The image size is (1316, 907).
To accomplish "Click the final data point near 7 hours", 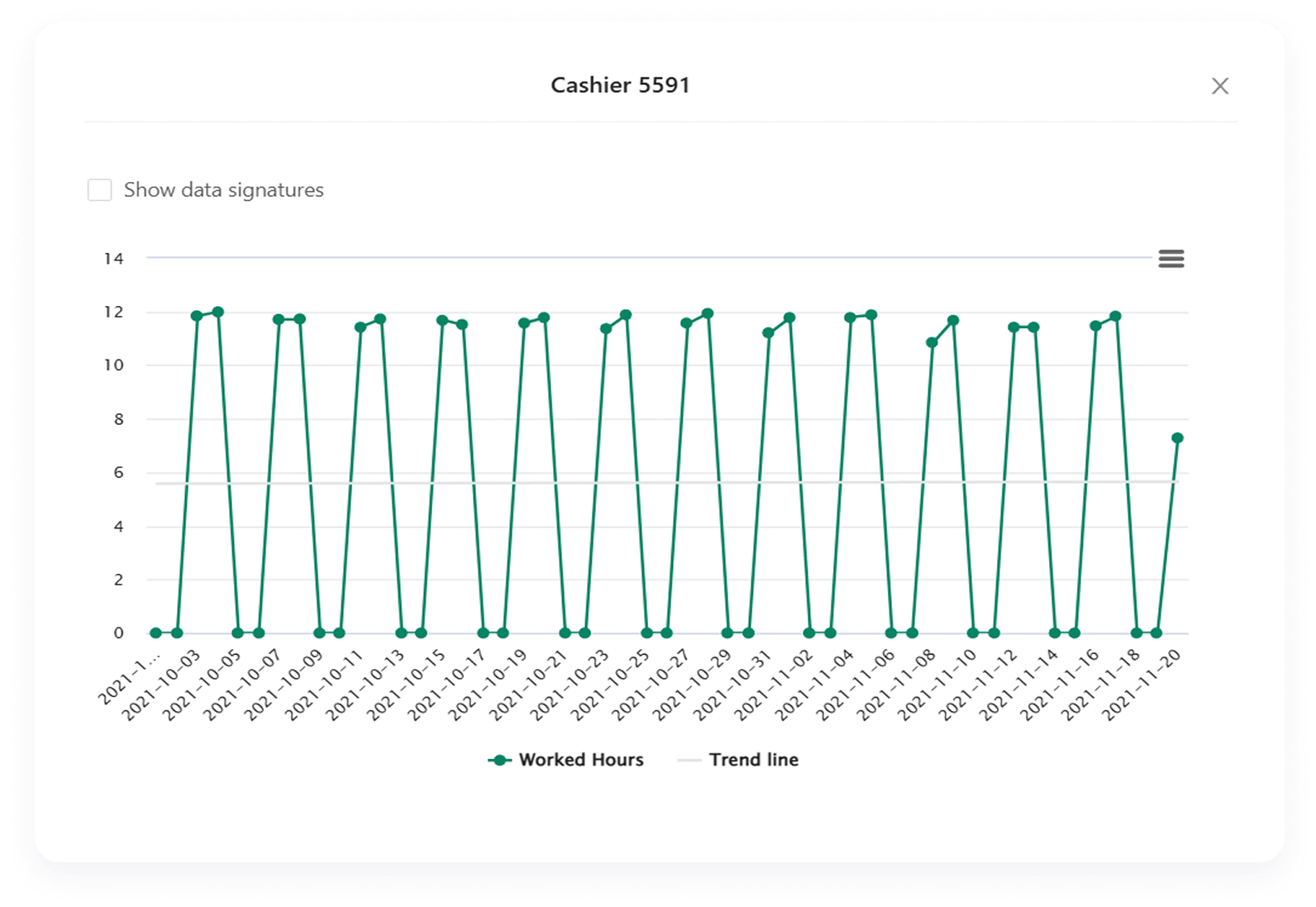I will [1177, 438].
